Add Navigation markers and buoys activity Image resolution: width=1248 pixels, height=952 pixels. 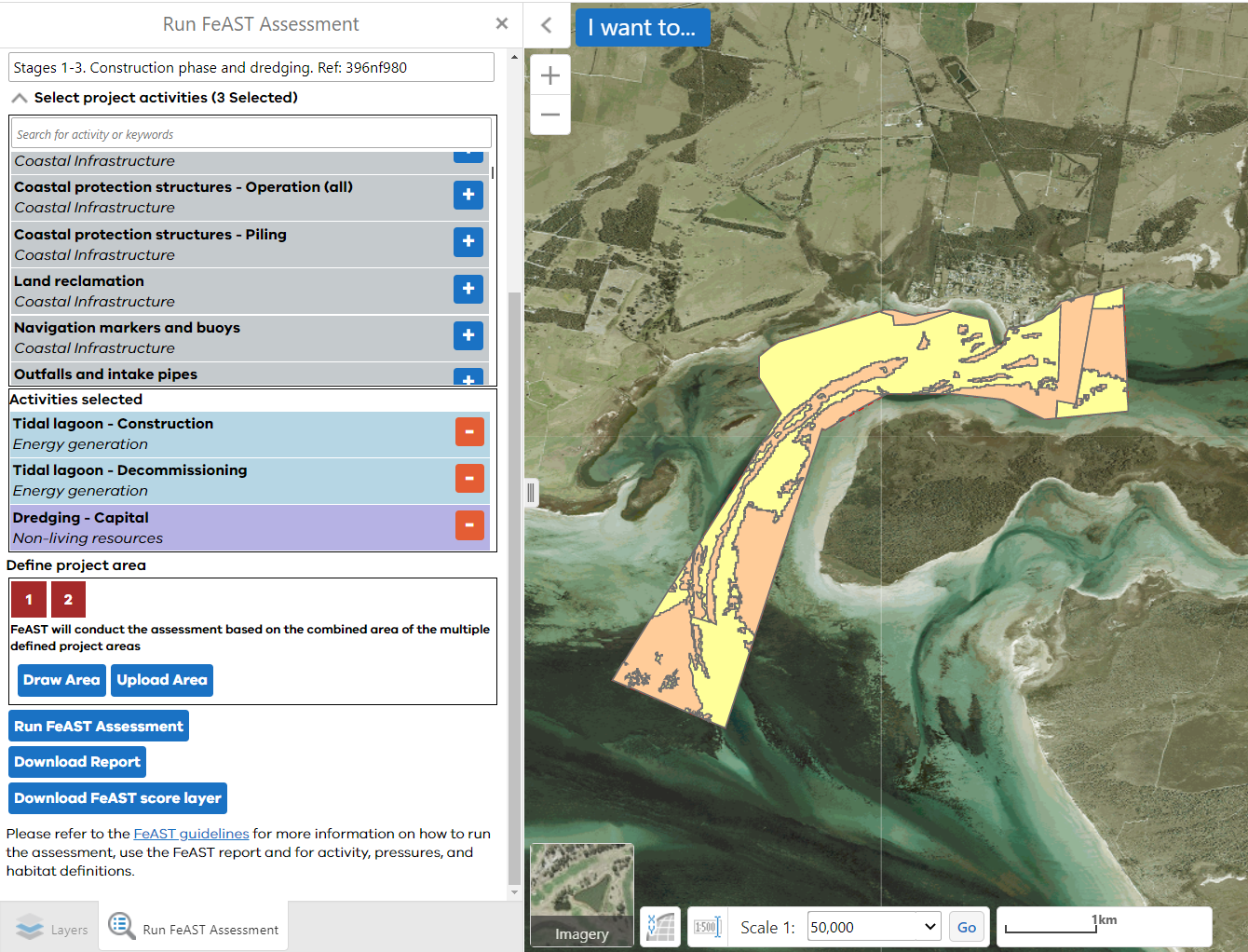click(x=468, y=335)
